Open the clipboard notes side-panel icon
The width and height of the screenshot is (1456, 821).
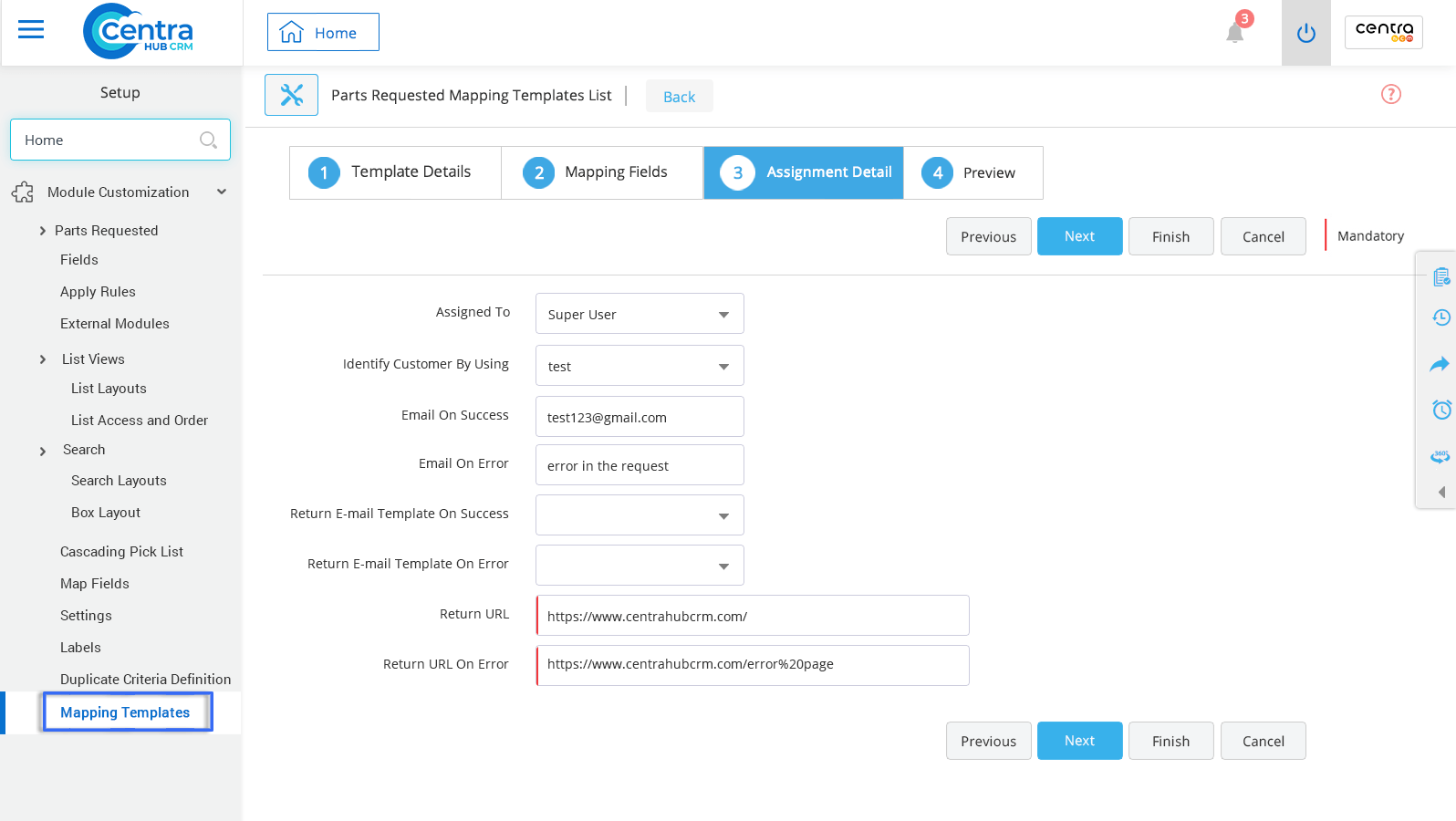[x=1441, y=276]
